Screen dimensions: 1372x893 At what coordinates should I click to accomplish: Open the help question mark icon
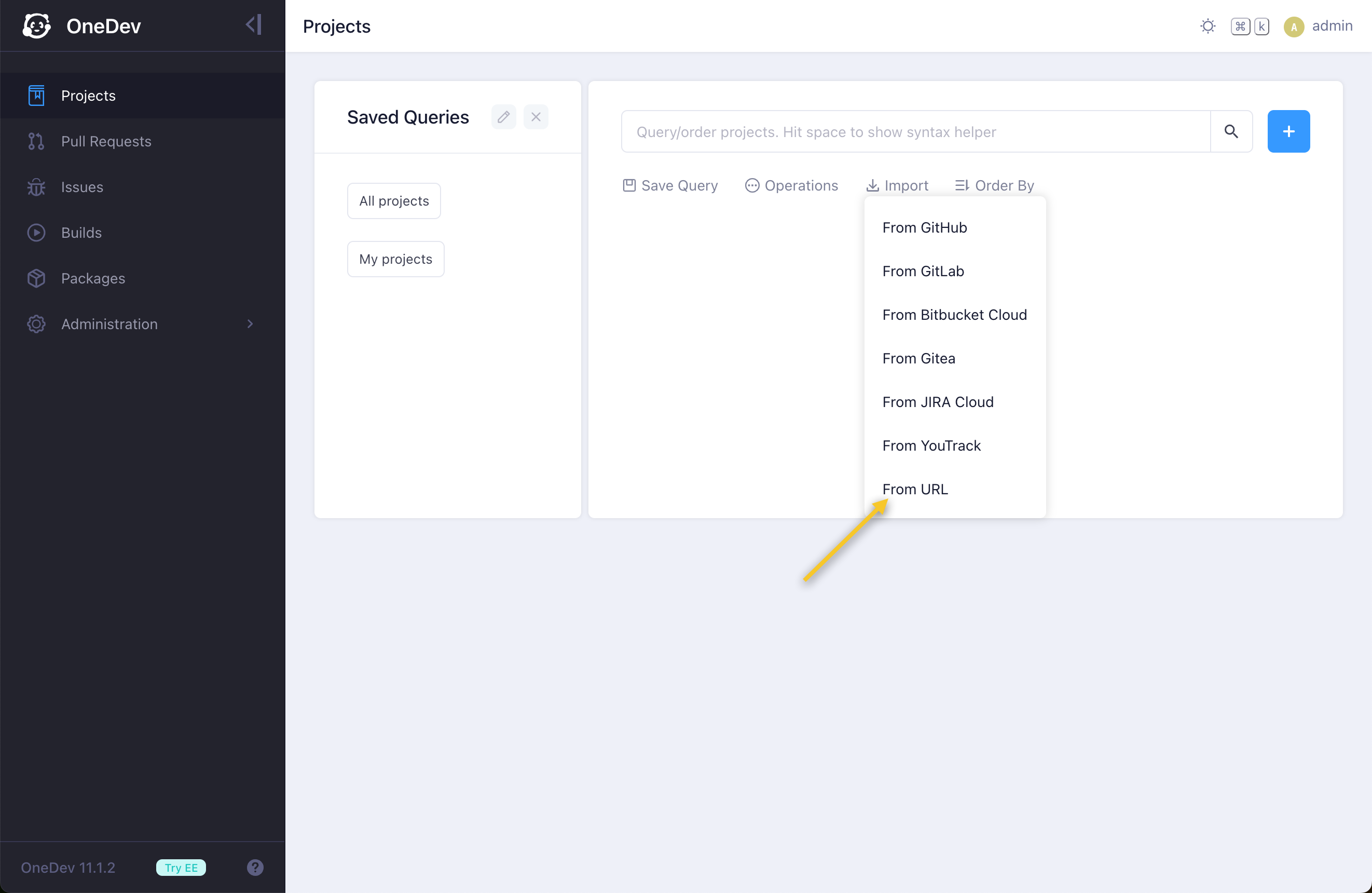point(255,867)
